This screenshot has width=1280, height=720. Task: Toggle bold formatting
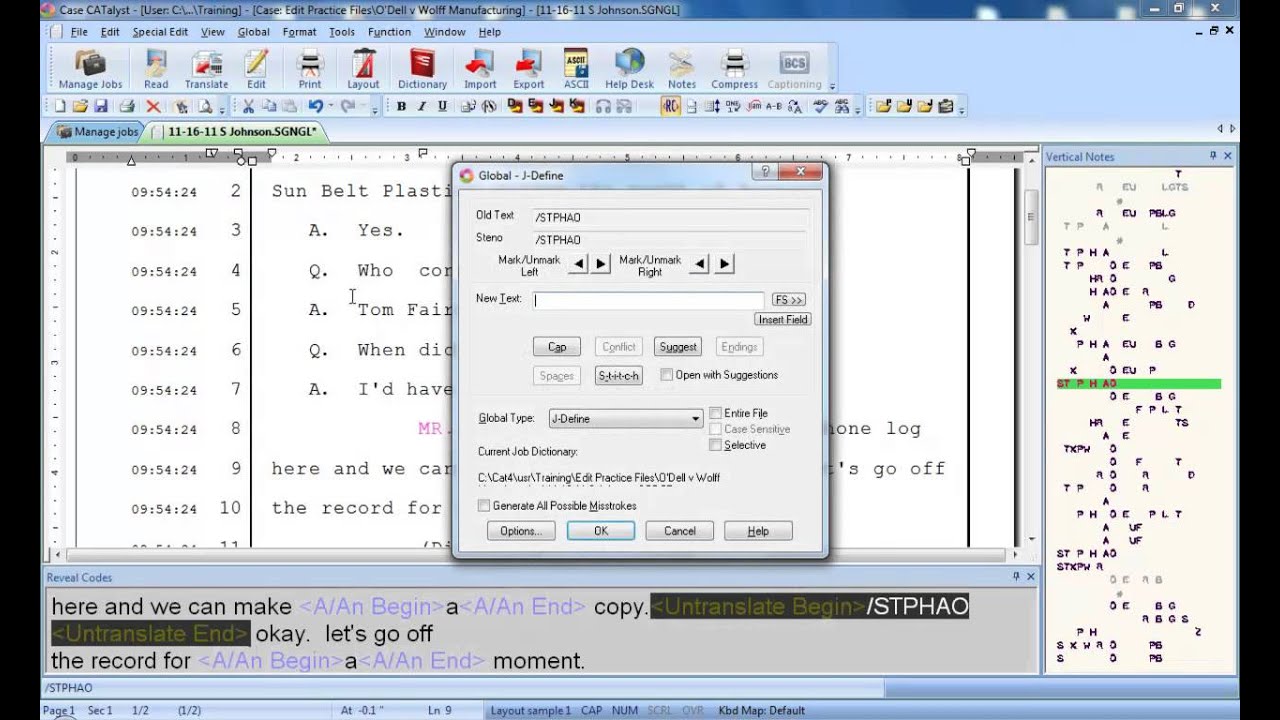click(402, 106)
